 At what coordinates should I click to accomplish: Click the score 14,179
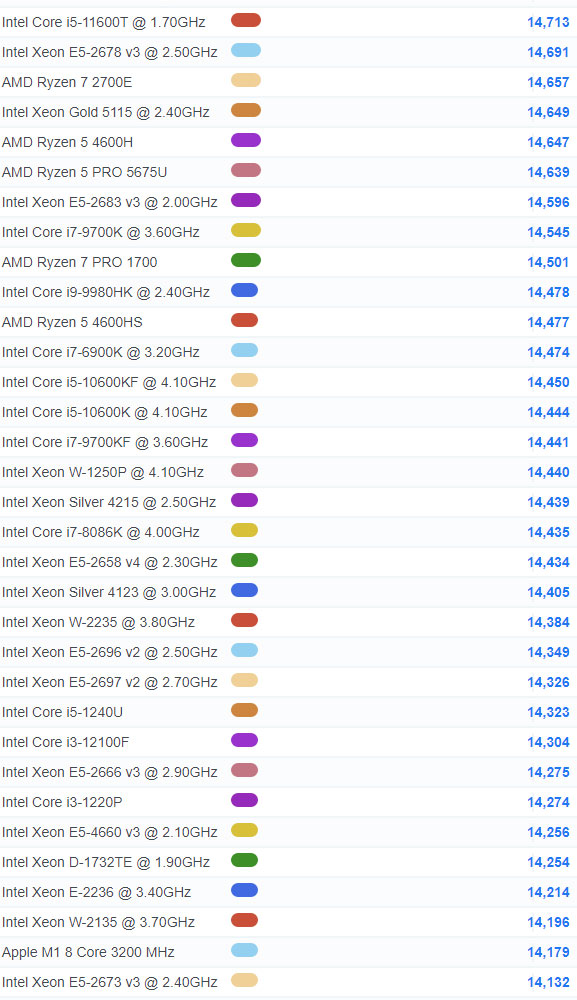(x=548, y=952)
